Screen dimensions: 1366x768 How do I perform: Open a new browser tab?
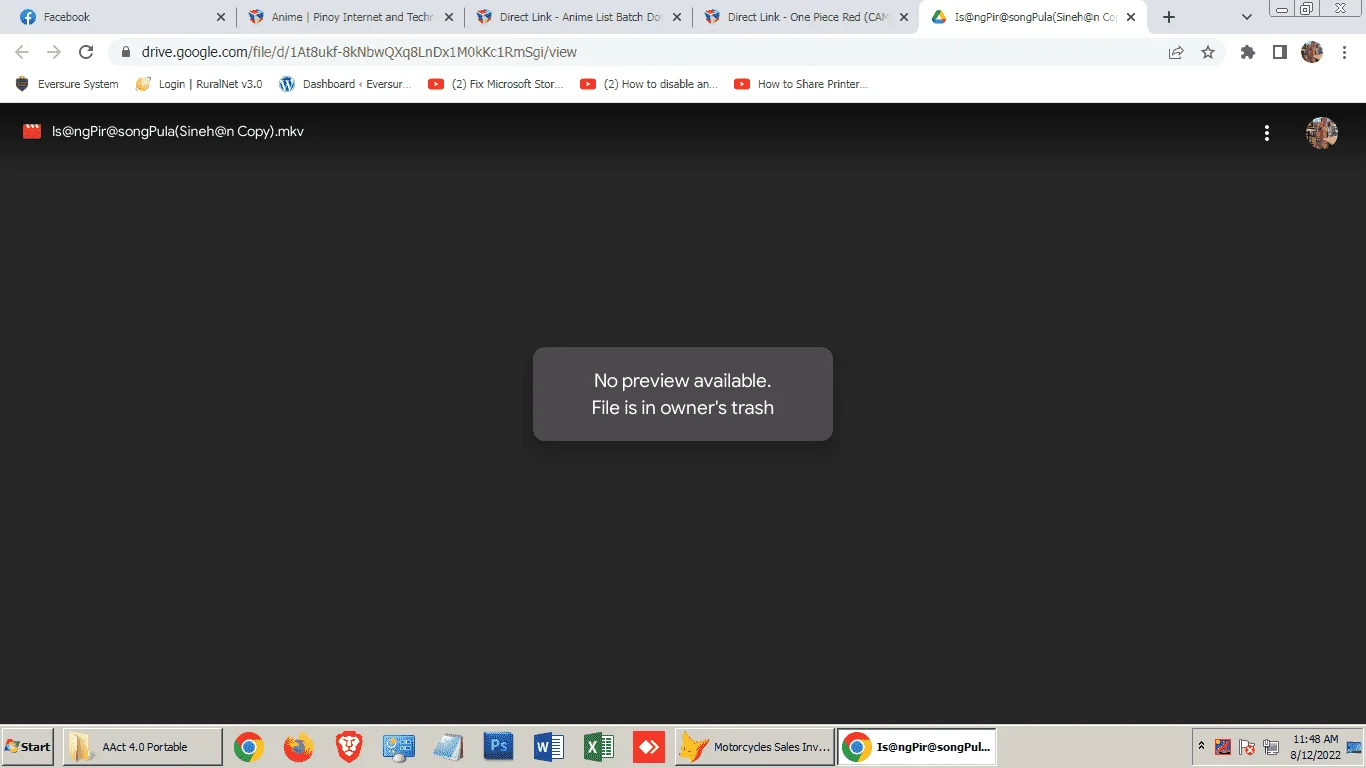pos(1169,17)
